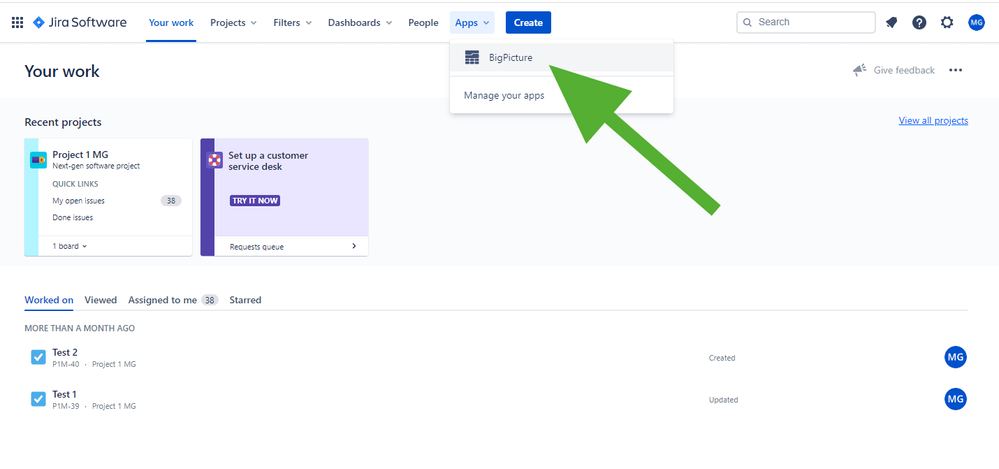The width and height of the screenshot is (999, 469).
Task: Open the Test 2 issue row
Action: 496,357
